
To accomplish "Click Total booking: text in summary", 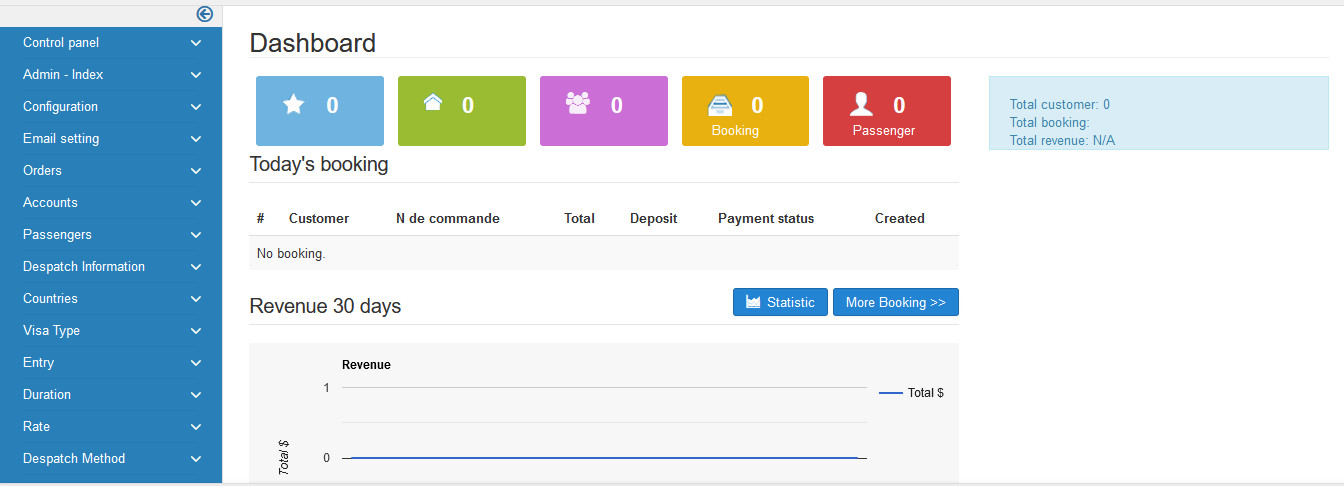I will (x=1050, y=123).
